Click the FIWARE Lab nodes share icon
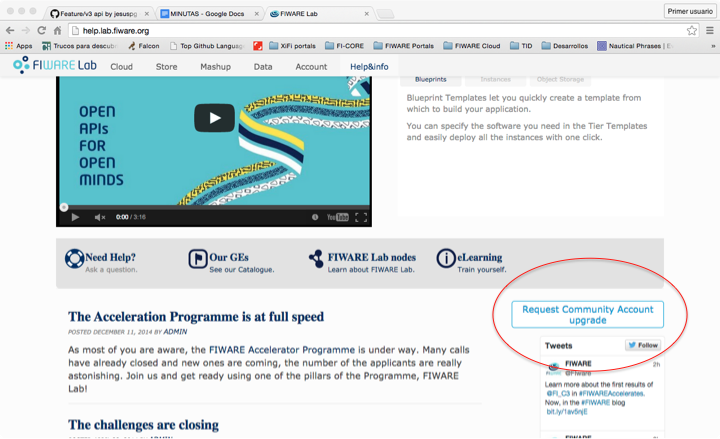Viewport: 720px width, 439px height. click(316, 259)
